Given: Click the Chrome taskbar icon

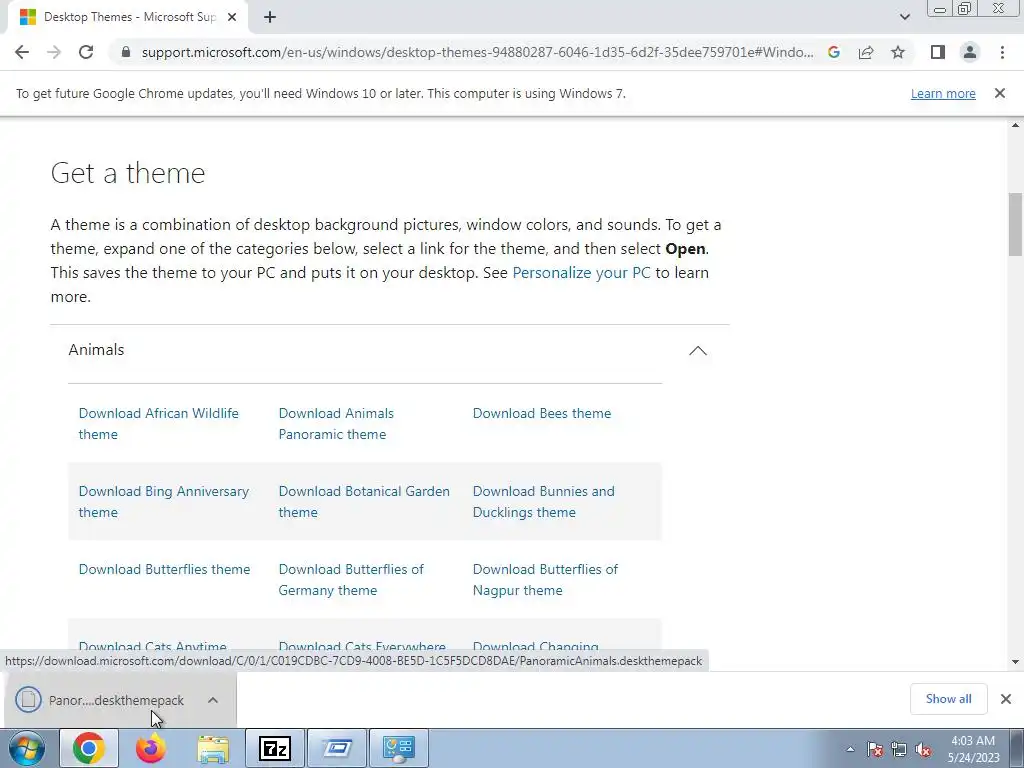Looking at the screenshot, I should coord(89,748).
